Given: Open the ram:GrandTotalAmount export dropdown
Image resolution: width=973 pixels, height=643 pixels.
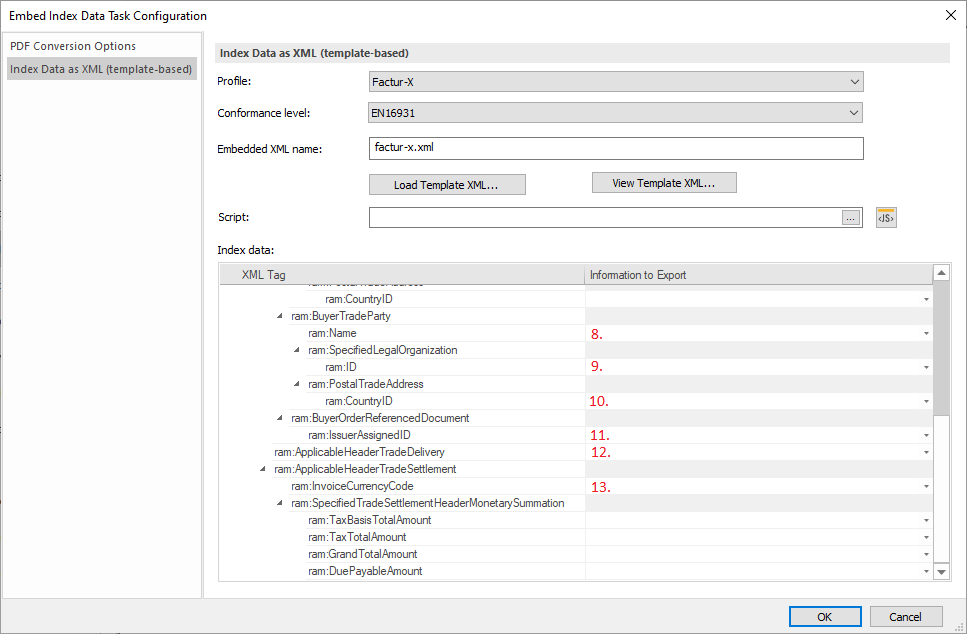Looking at the screenshot, I should click(x=925, y=555).
